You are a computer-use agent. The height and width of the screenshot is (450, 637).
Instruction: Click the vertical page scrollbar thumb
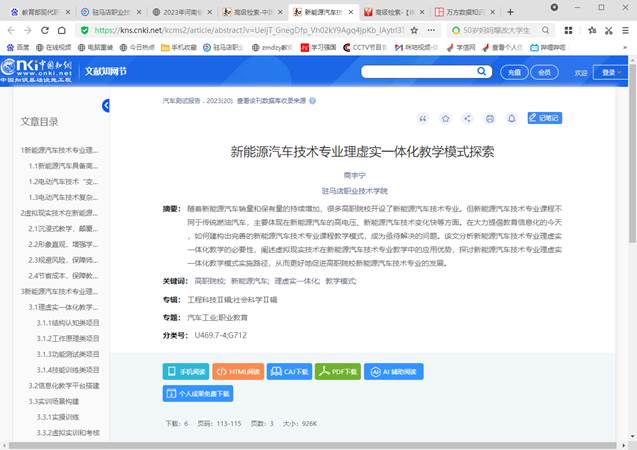coord(633,152)
